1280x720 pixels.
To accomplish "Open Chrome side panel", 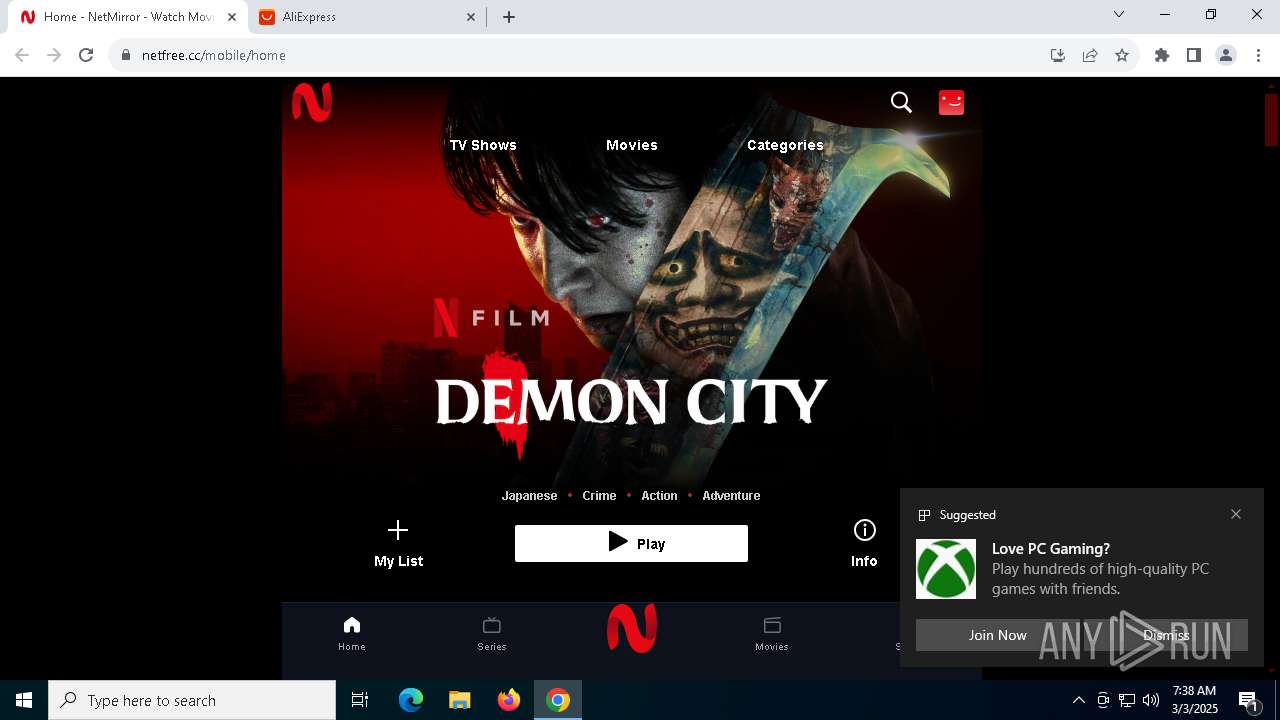I will click(x=1194, y=55).
